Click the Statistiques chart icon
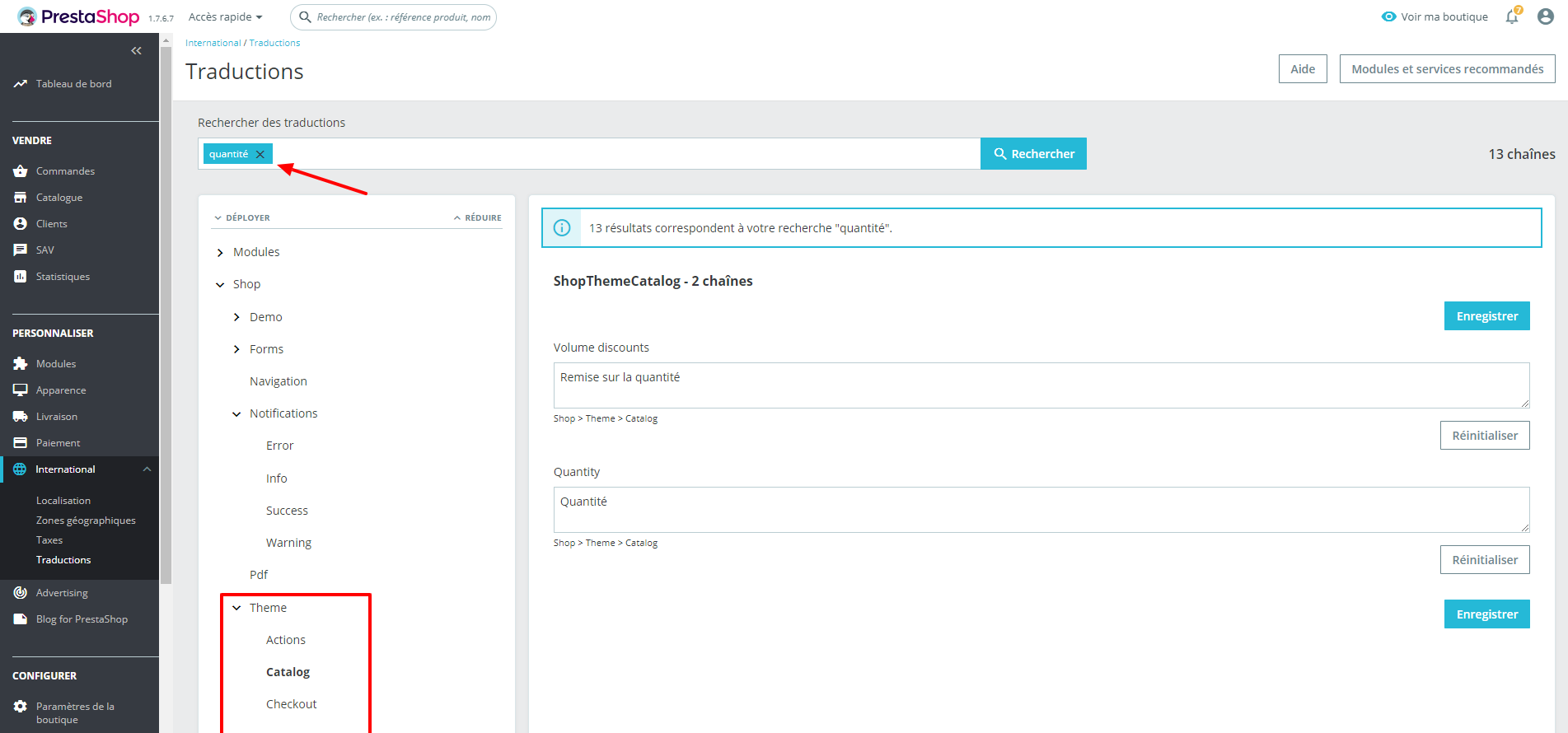Screen dimensions: 1568x733 [21, 277]
